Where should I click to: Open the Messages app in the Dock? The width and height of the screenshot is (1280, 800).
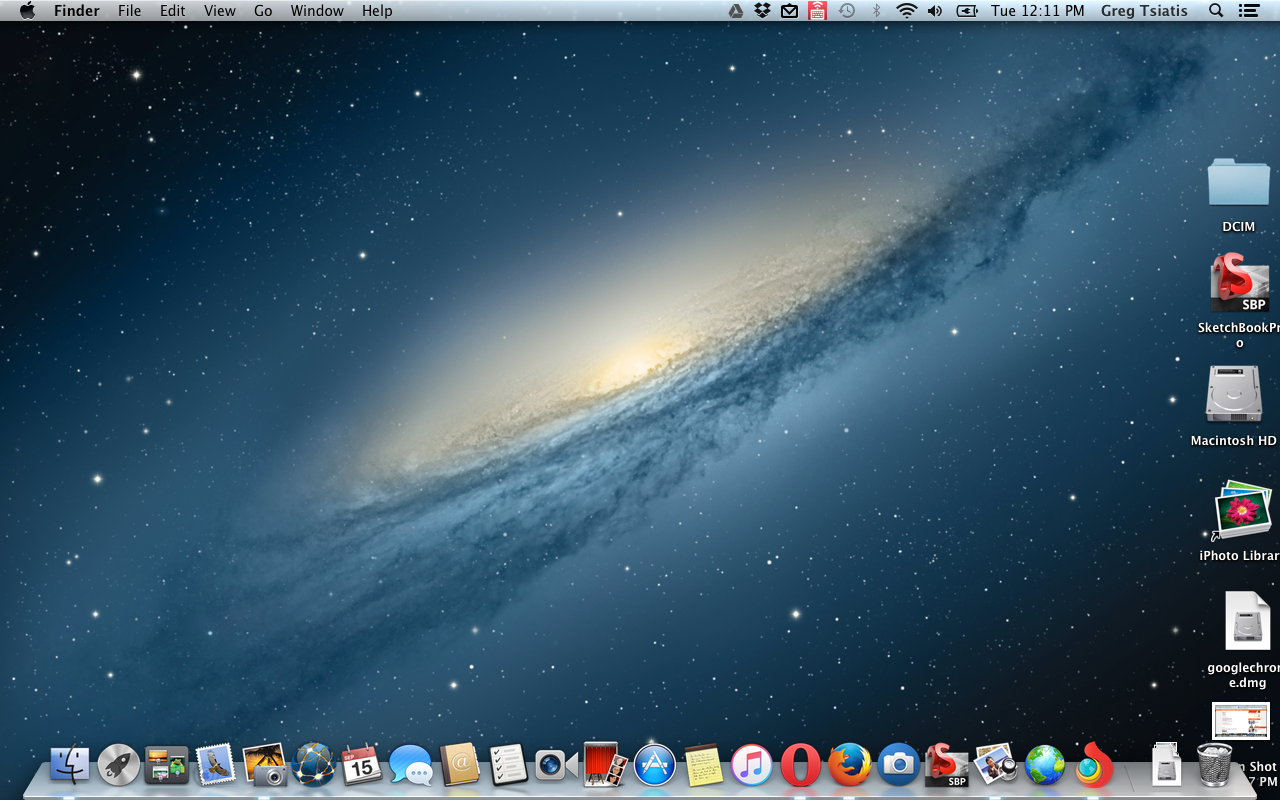[x=411, y=766]
